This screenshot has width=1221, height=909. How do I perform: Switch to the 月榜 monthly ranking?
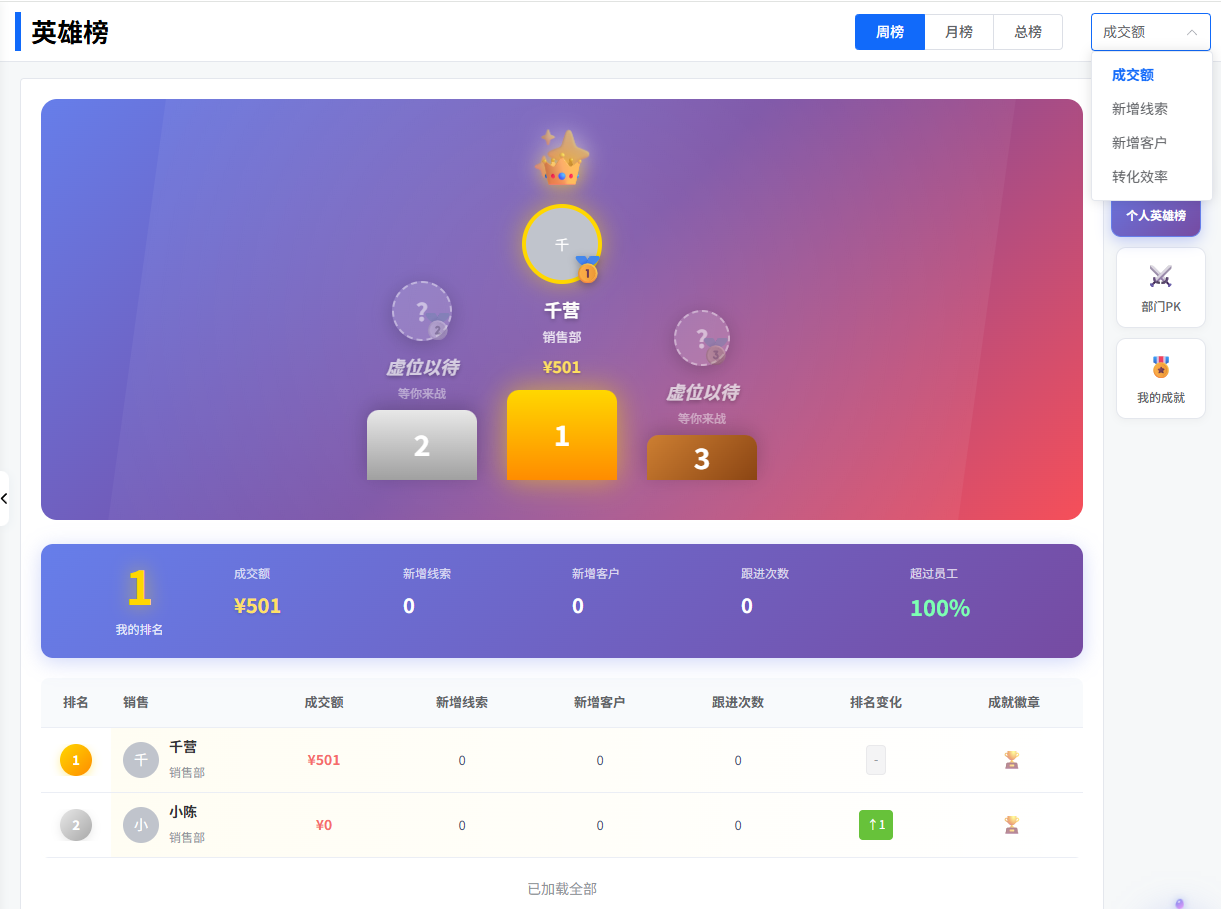959,32
